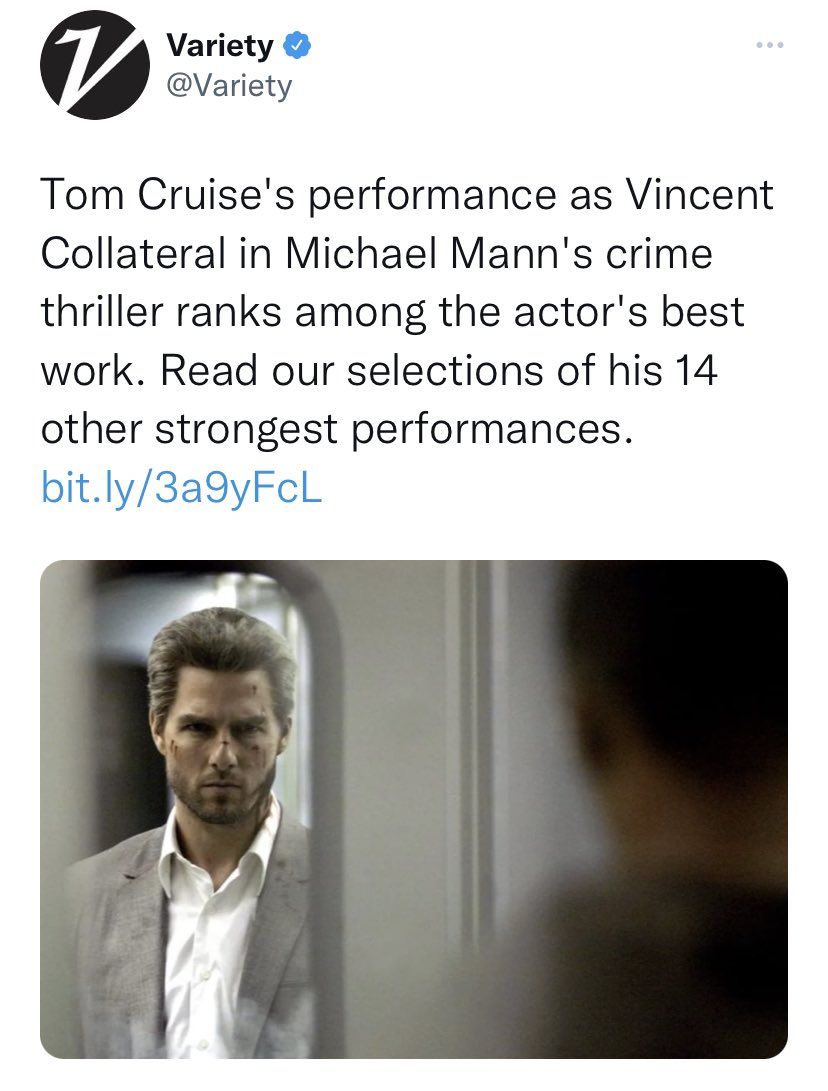Open the bit.ly/3a9yFcL link
This screenshot has width=828, height=1091.
point(181,490)
